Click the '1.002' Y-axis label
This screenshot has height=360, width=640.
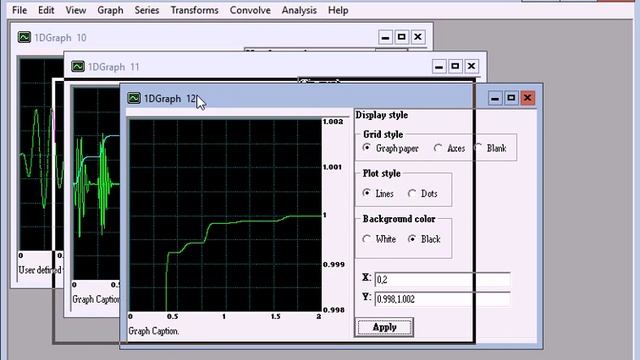pyautogui.click(x=333, y=122)
